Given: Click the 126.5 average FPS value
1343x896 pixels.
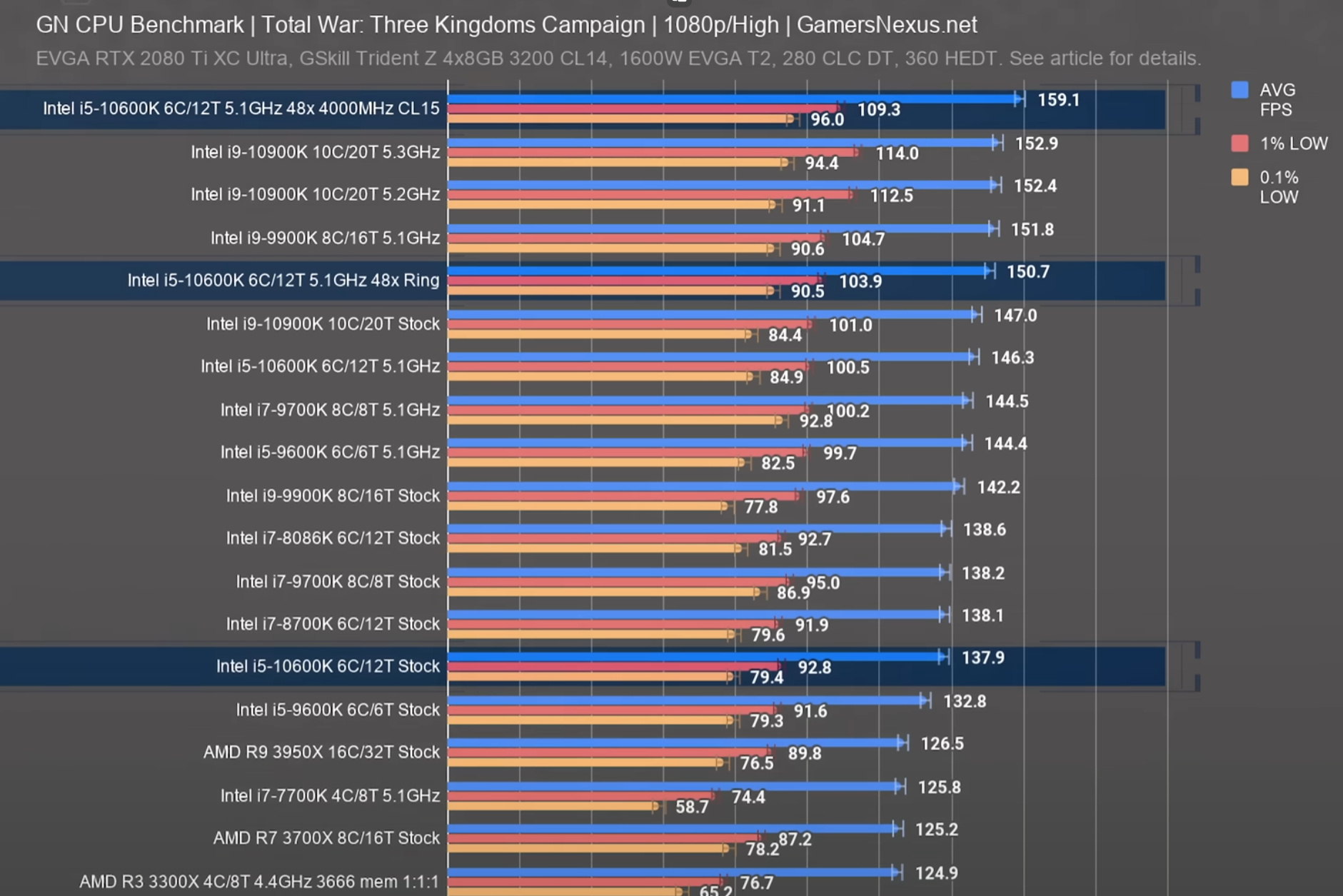Looking at the screenshot, I should 942,744.
